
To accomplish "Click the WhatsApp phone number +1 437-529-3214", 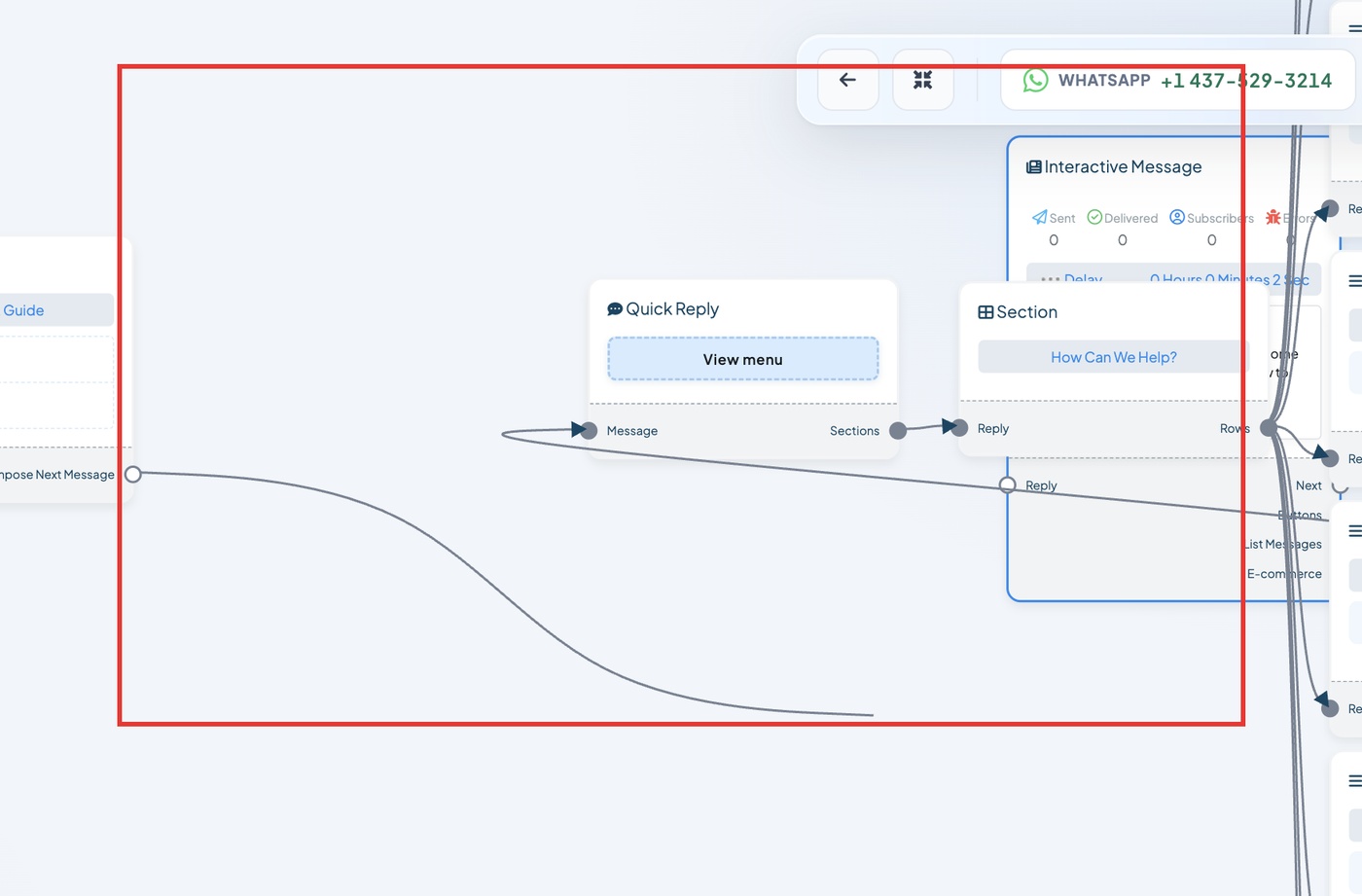I will click(1246, 81).
